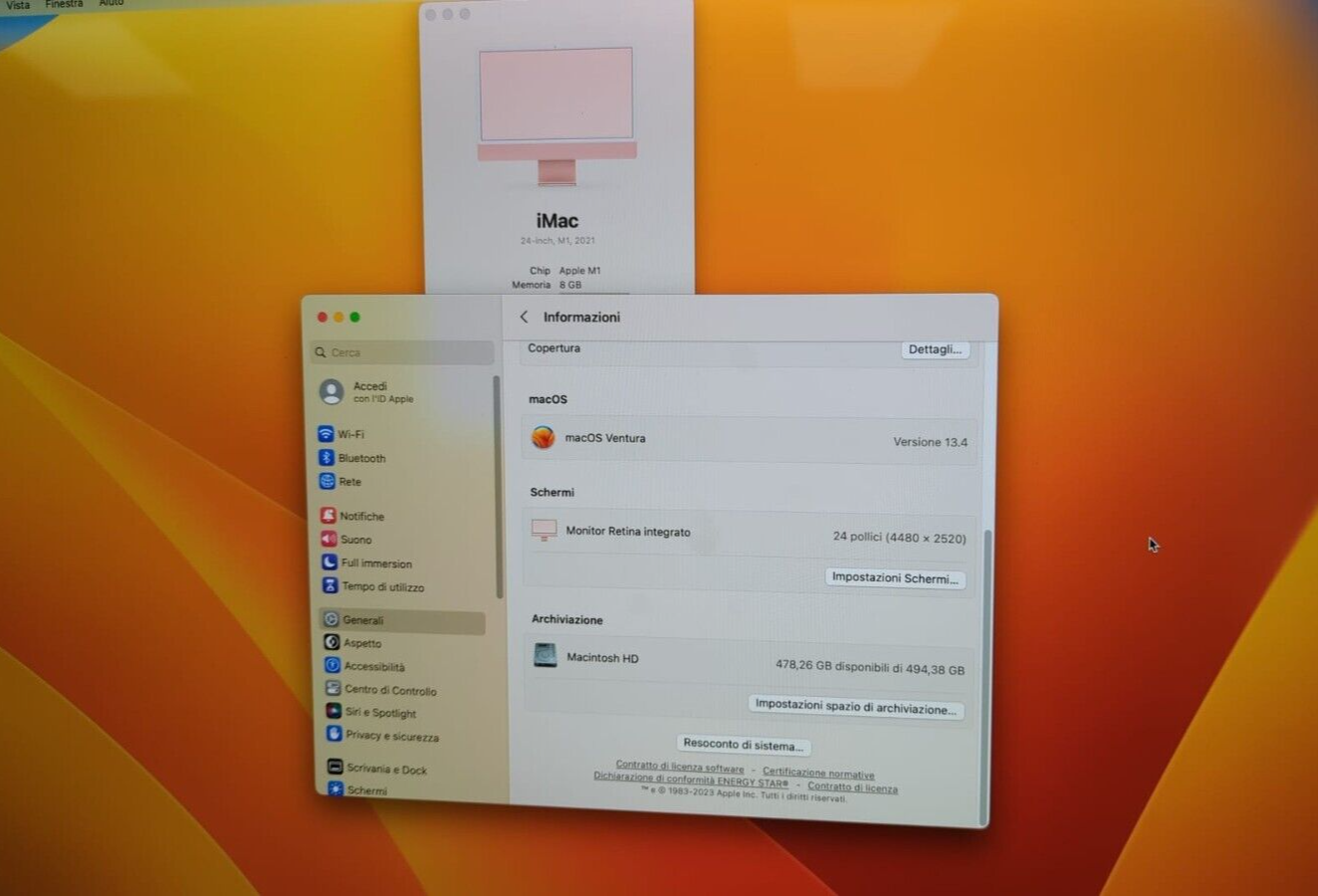Minimize System Settings with yellow button
Image resolution: width=1318 pixels, height=896 pixels.
338,317
